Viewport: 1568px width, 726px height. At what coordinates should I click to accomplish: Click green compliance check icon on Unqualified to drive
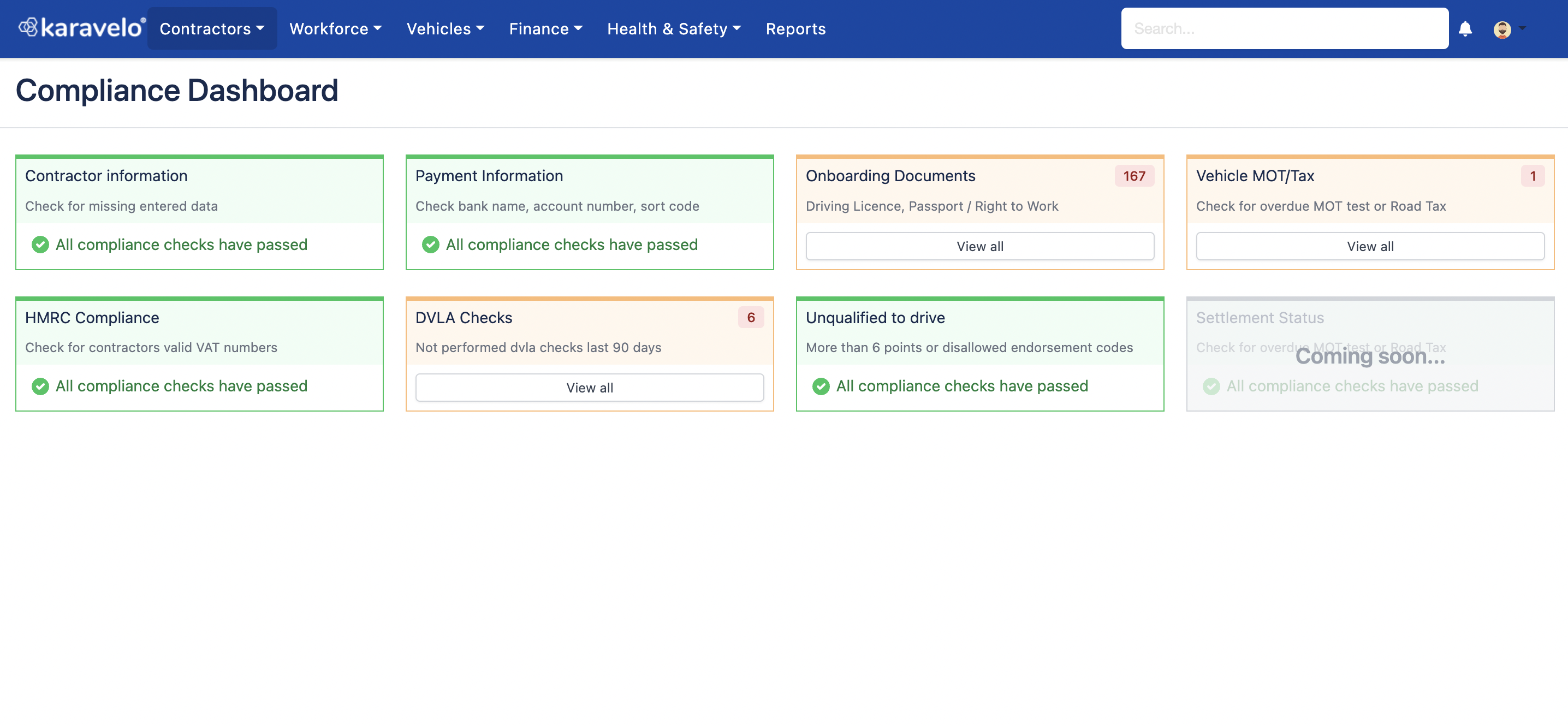point(820,385)
